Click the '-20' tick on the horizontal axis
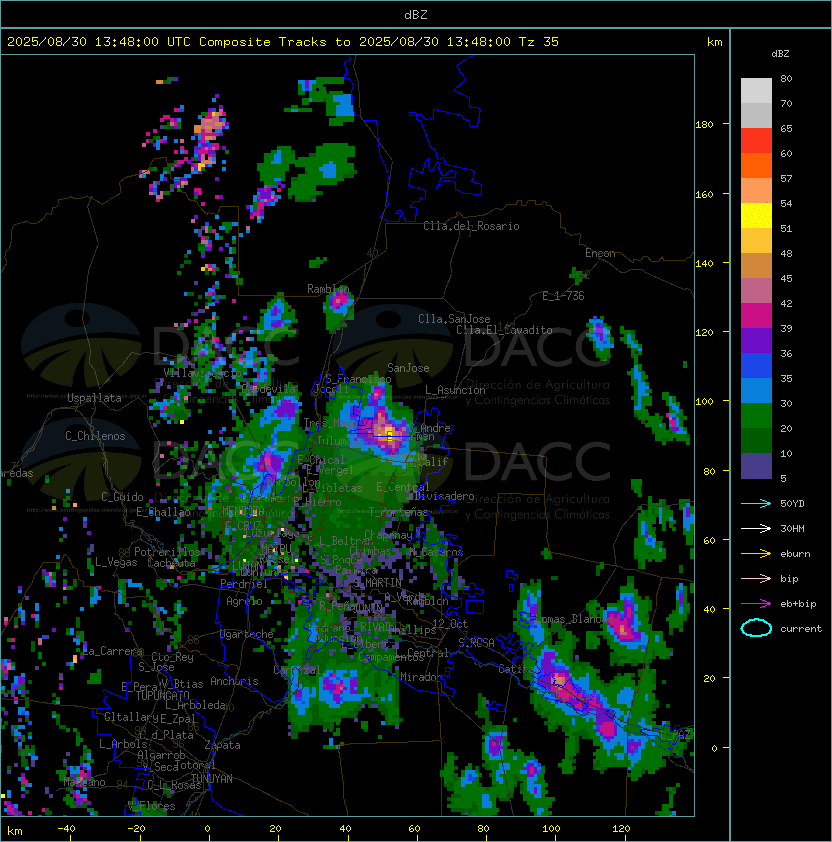Screen dimensions: 832x842 [136, 829]
